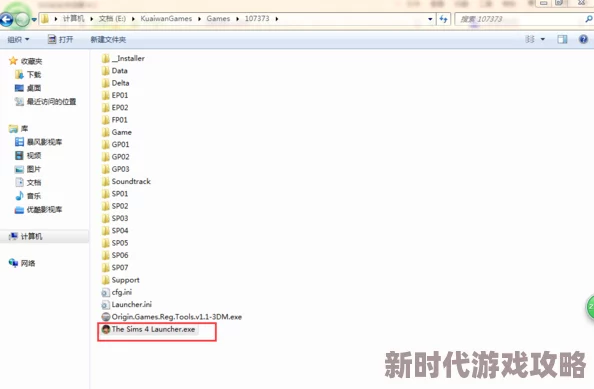The image size is (594, 389).
Task: Select the Launcher.ini file
Action: (x=127, y=305)
